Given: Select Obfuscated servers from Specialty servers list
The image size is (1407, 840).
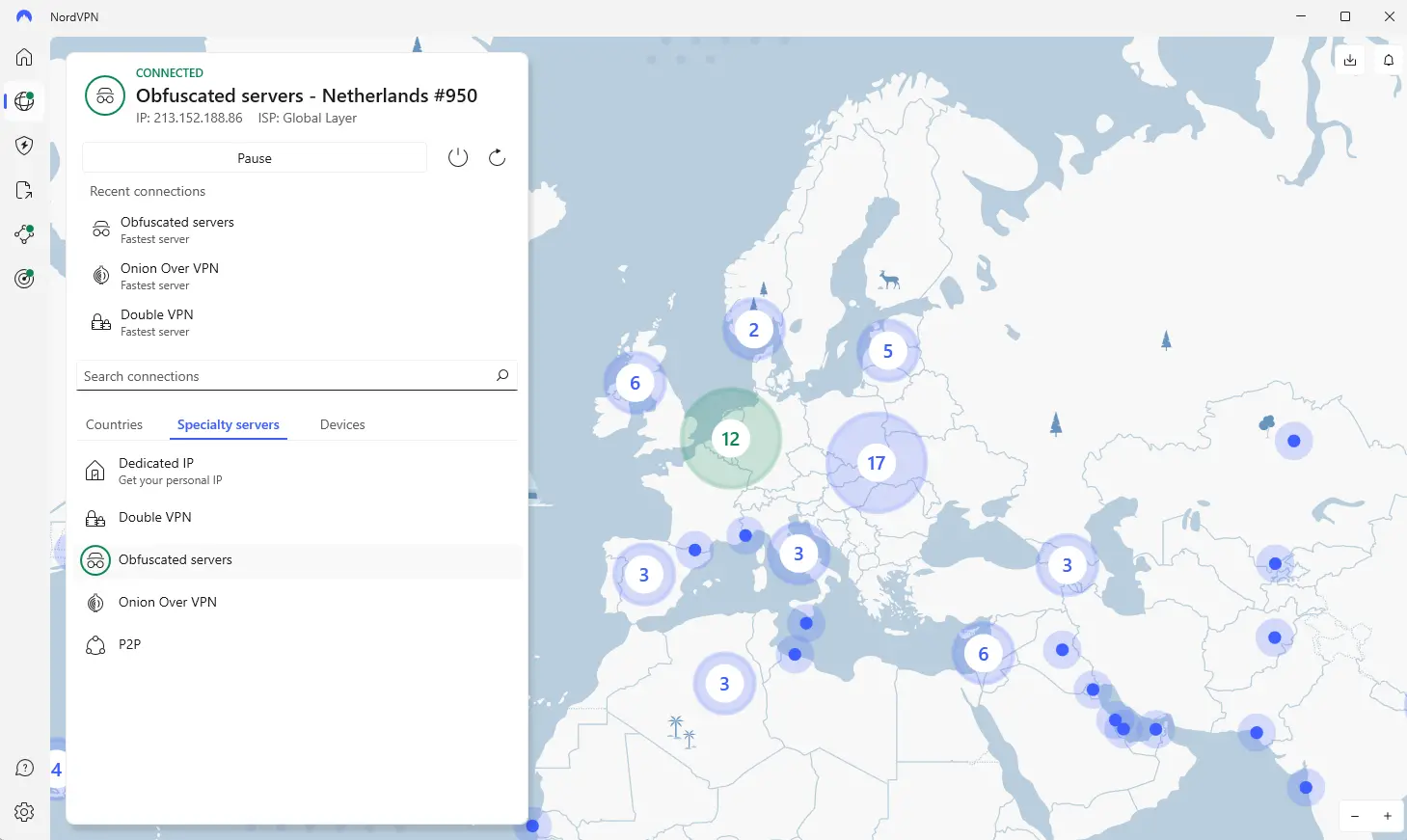Looking at the screenshot, I should tap(175, 559).
